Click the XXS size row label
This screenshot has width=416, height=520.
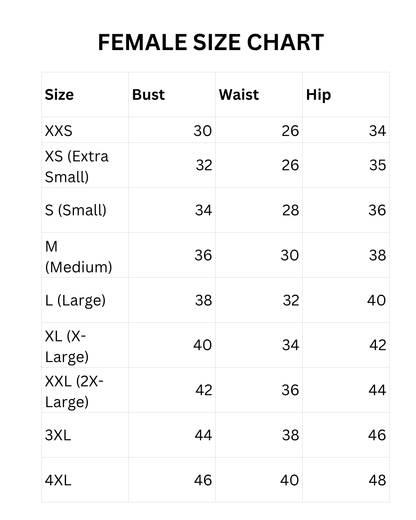(59, 131)
